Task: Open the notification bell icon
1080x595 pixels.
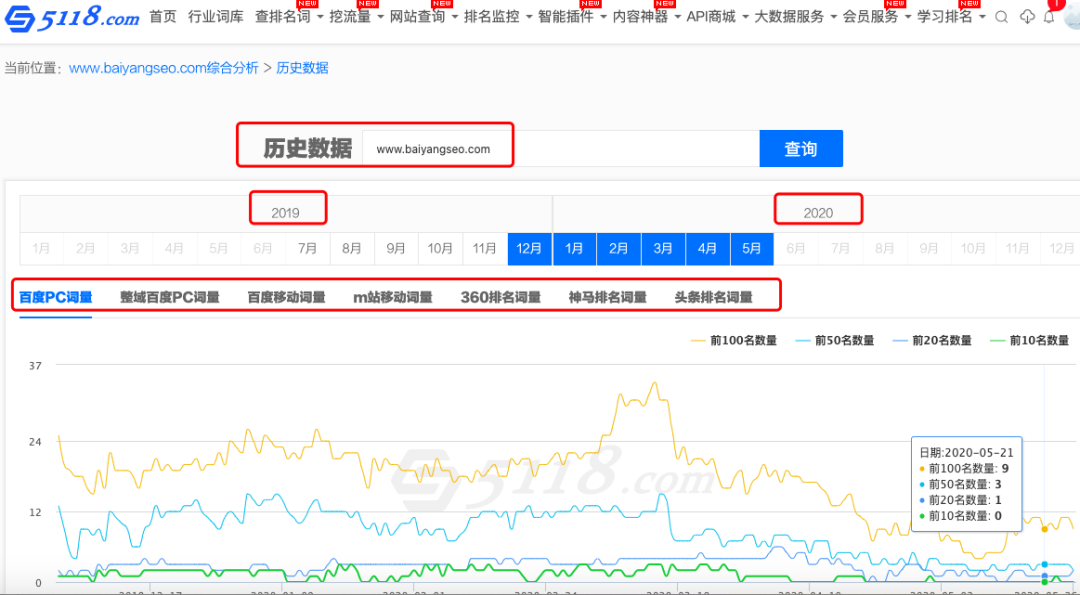Action: [x=1049, y=17]
